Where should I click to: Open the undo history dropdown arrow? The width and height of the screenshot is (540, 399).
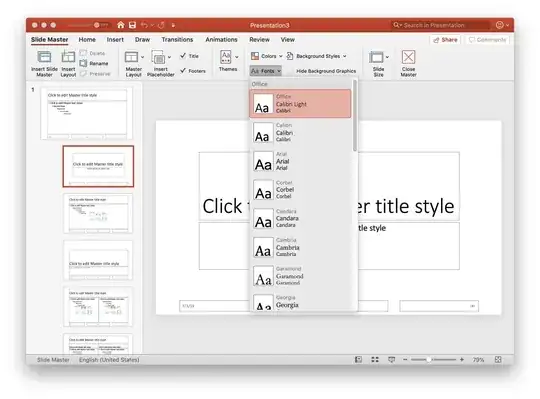click(152, 25)
